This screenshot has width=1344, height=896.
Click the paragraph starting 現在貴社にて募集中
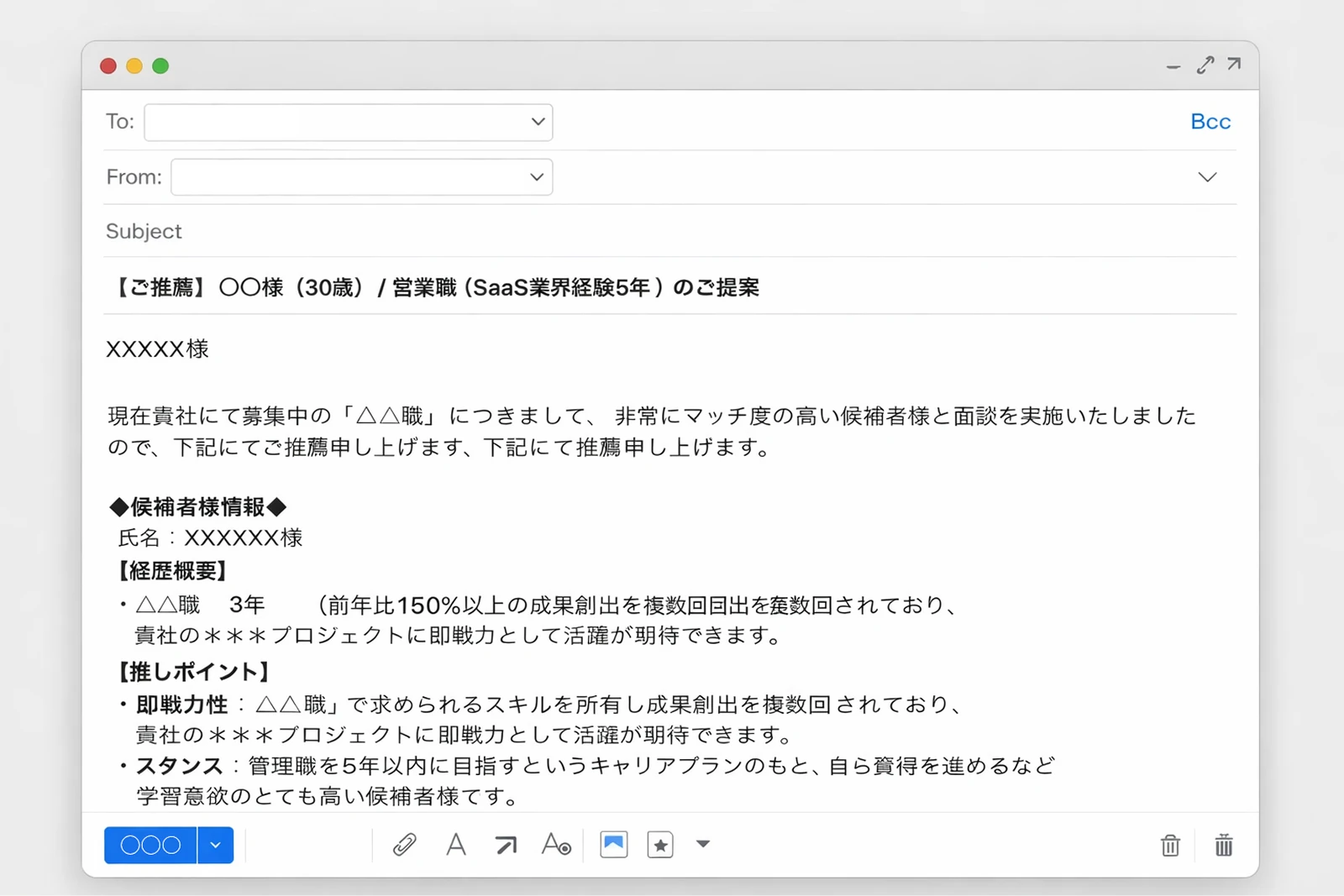652,431
